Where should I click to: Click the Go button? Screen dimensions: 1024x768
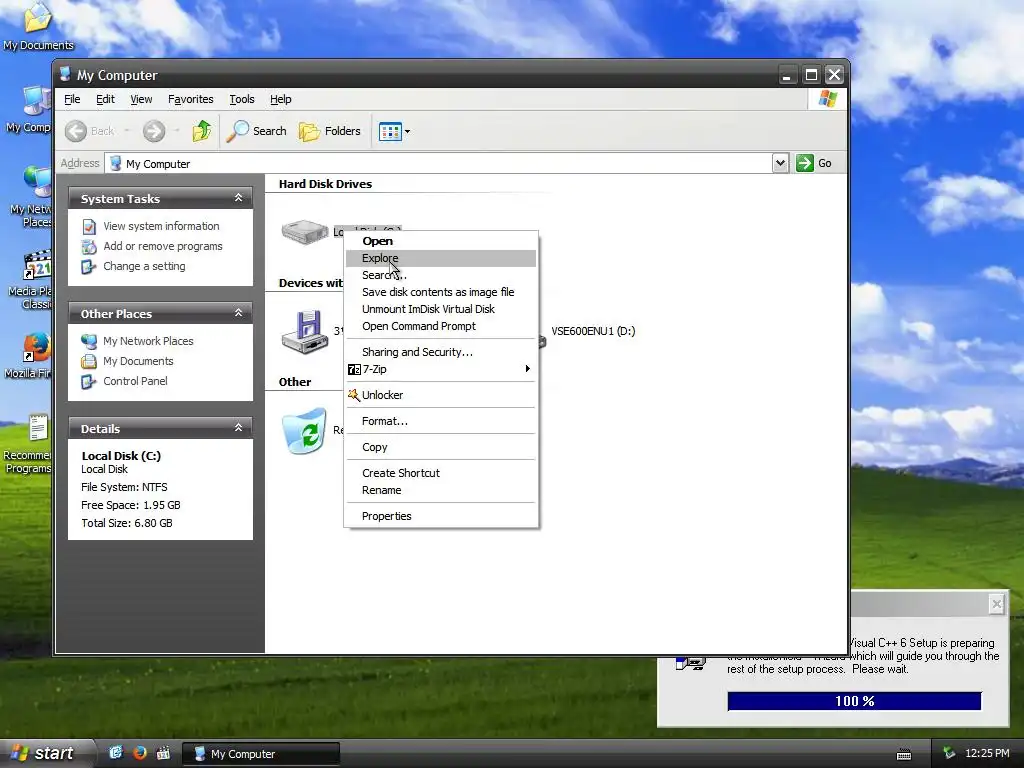tap(814, 163)
